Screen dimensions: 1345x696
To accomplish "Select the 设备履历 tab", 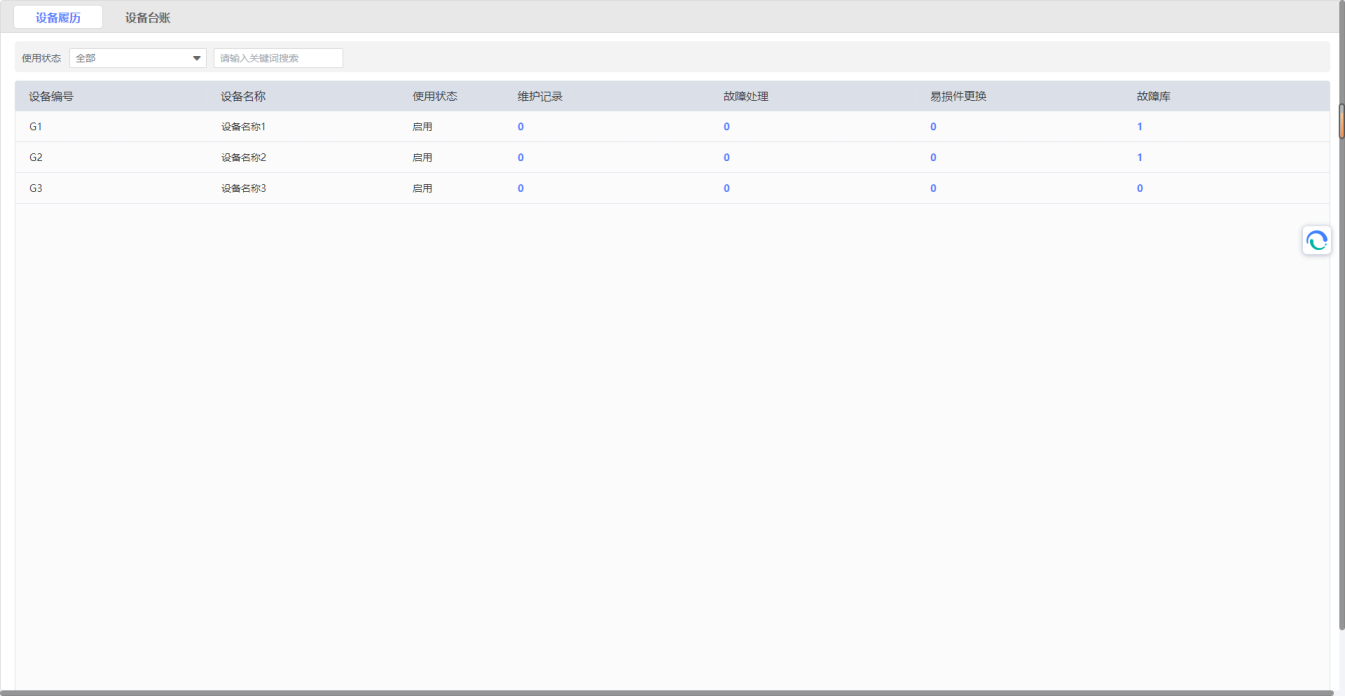I will tap(58, 18).
